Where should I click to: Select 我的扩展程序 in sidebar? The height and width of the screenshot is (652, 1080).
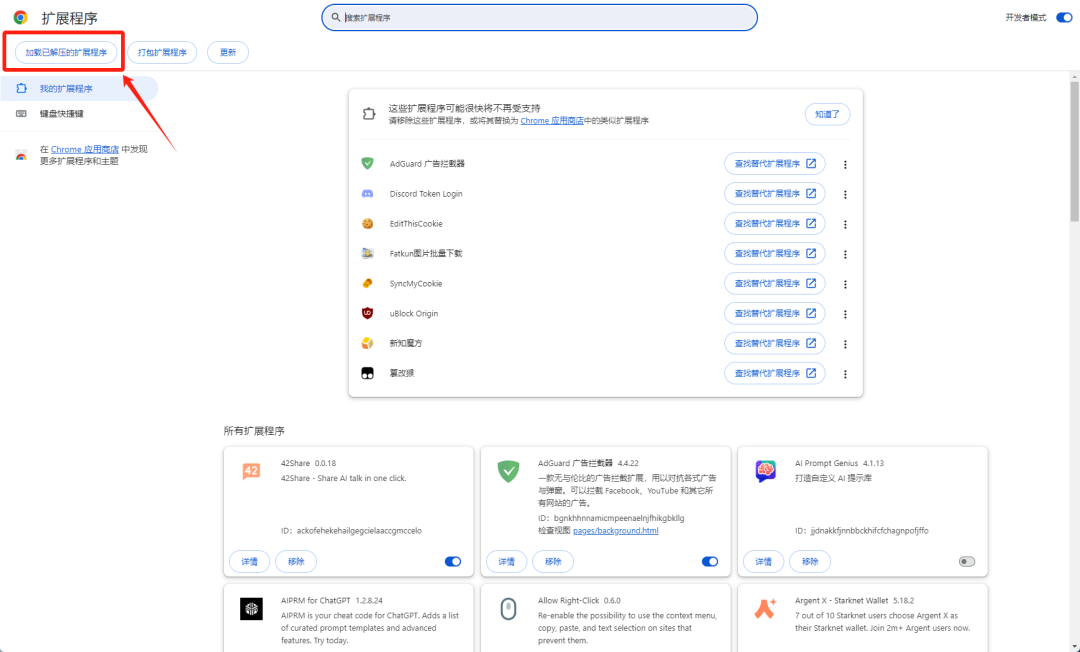(x=79, y=88)
